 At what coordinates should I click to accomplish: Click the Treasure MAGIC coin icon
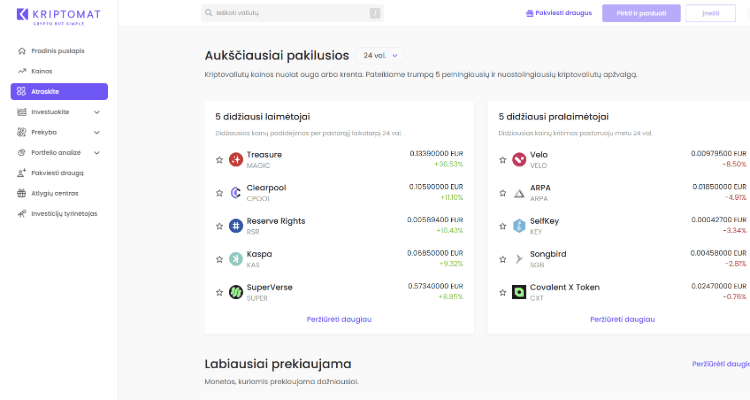[236, 159]
